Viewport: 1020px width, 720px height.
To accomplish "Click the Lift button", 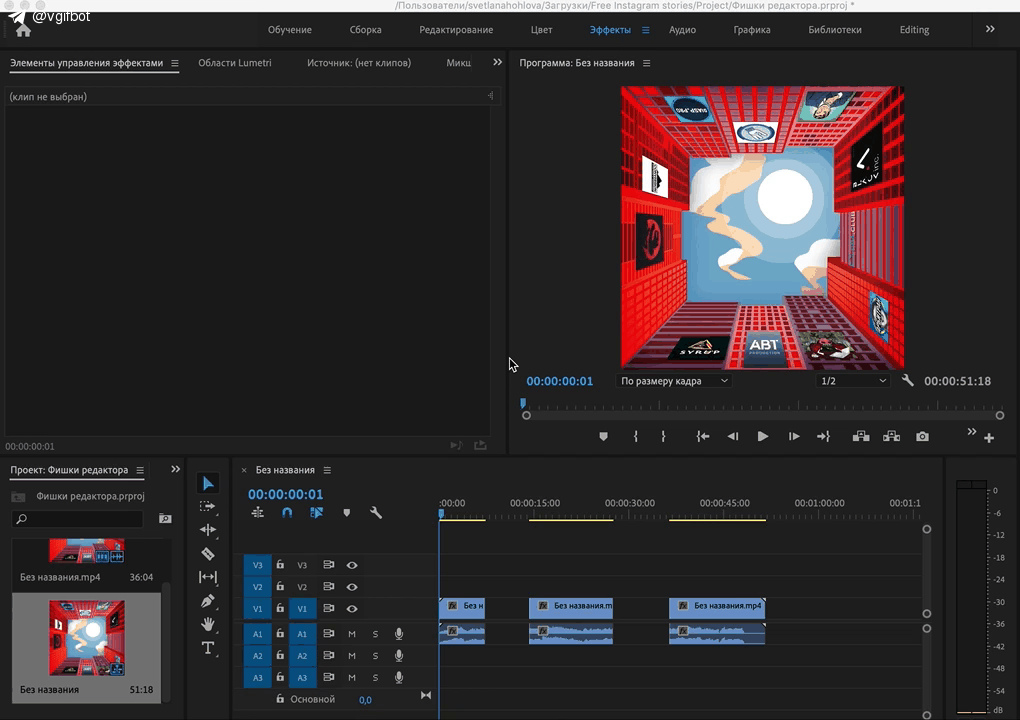I will click(x=861, y=436).
